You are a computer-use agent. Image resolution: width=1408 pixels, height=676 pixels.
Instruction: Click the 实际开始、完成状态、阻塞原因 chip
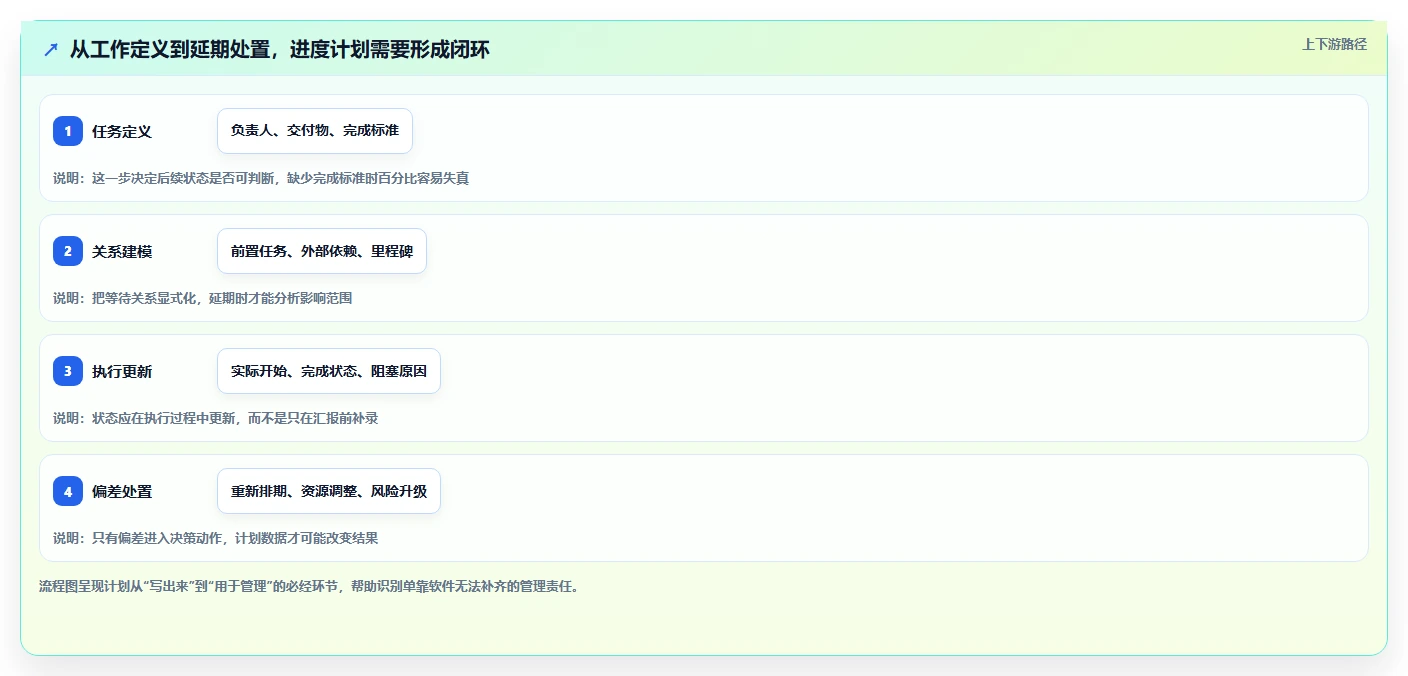coord(329,371)
